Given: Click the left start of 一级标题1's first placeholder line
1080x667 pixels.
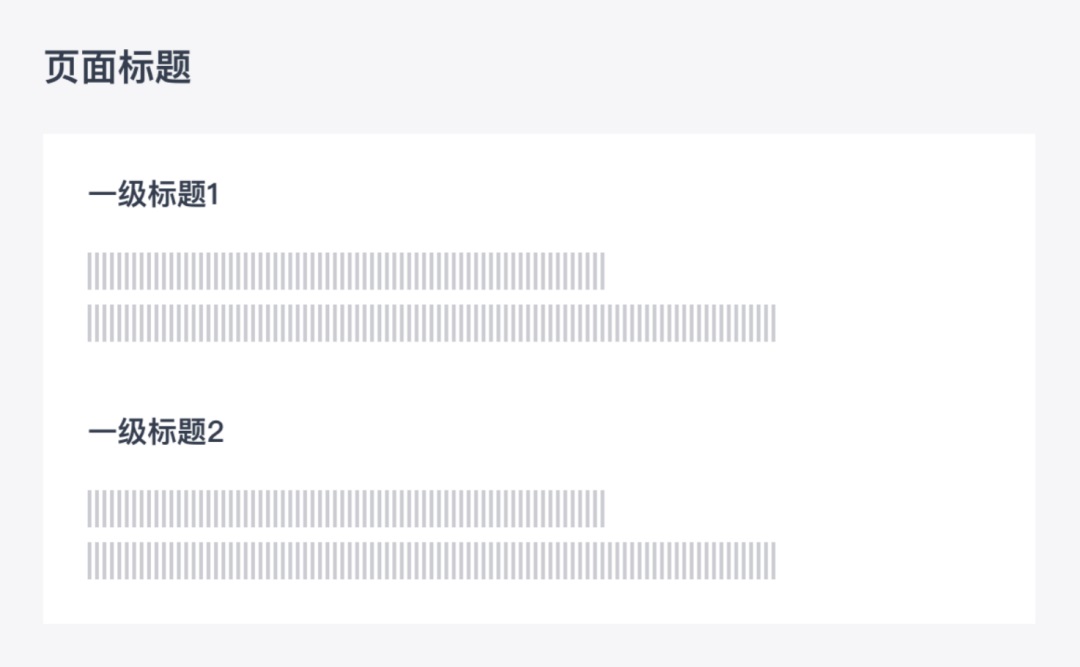Looking at the screenshot, I should point(94,271).
